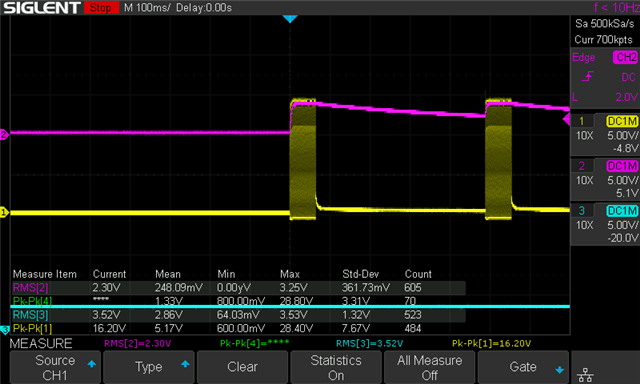Toggle the All Measure Off softkey
The image size is (640, 384).
tap(429, 367)
